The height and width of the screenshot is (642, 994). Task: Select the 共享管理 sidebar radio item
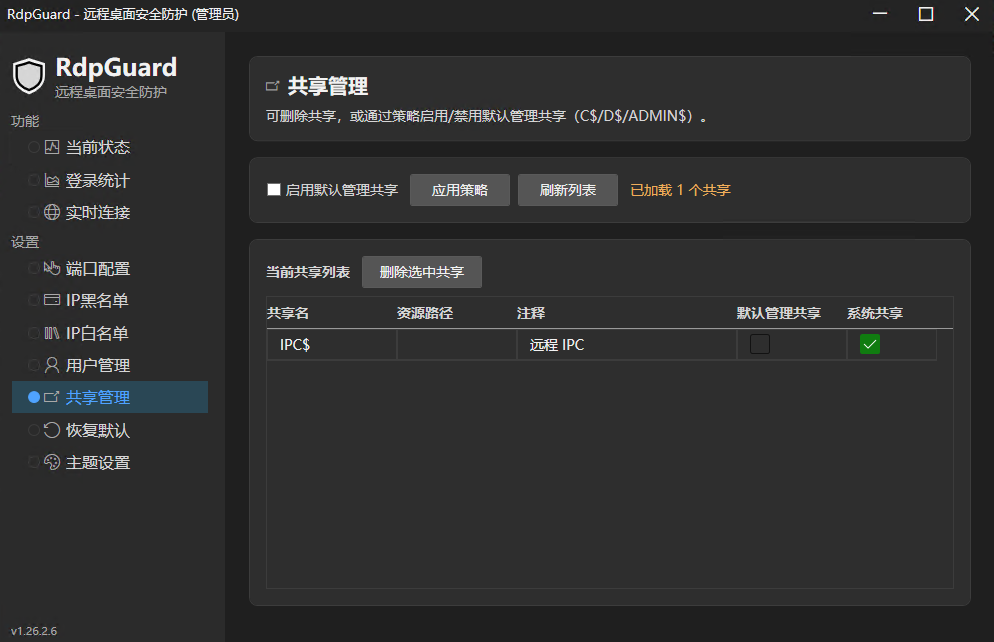[110, 397]
